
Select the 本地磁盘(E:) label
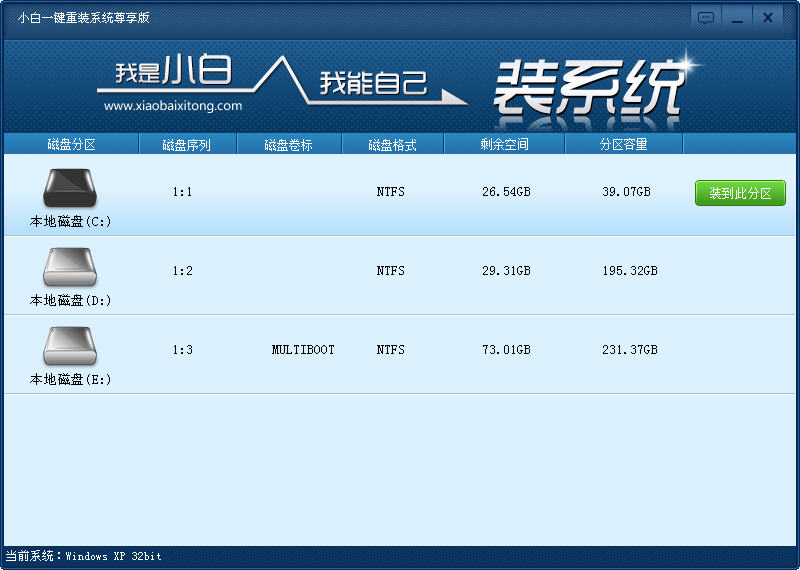[x=70, y=380]
